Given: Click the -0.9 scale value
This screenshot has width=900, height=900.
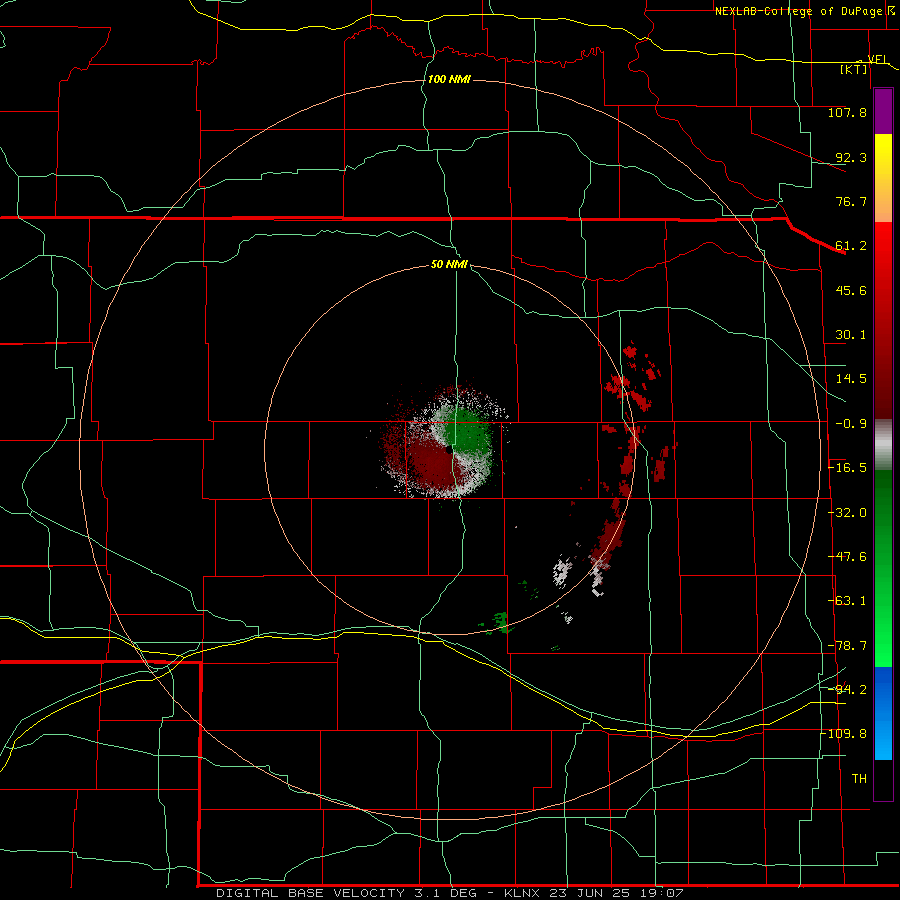Looking at the screenshot, I should point(851,424).
